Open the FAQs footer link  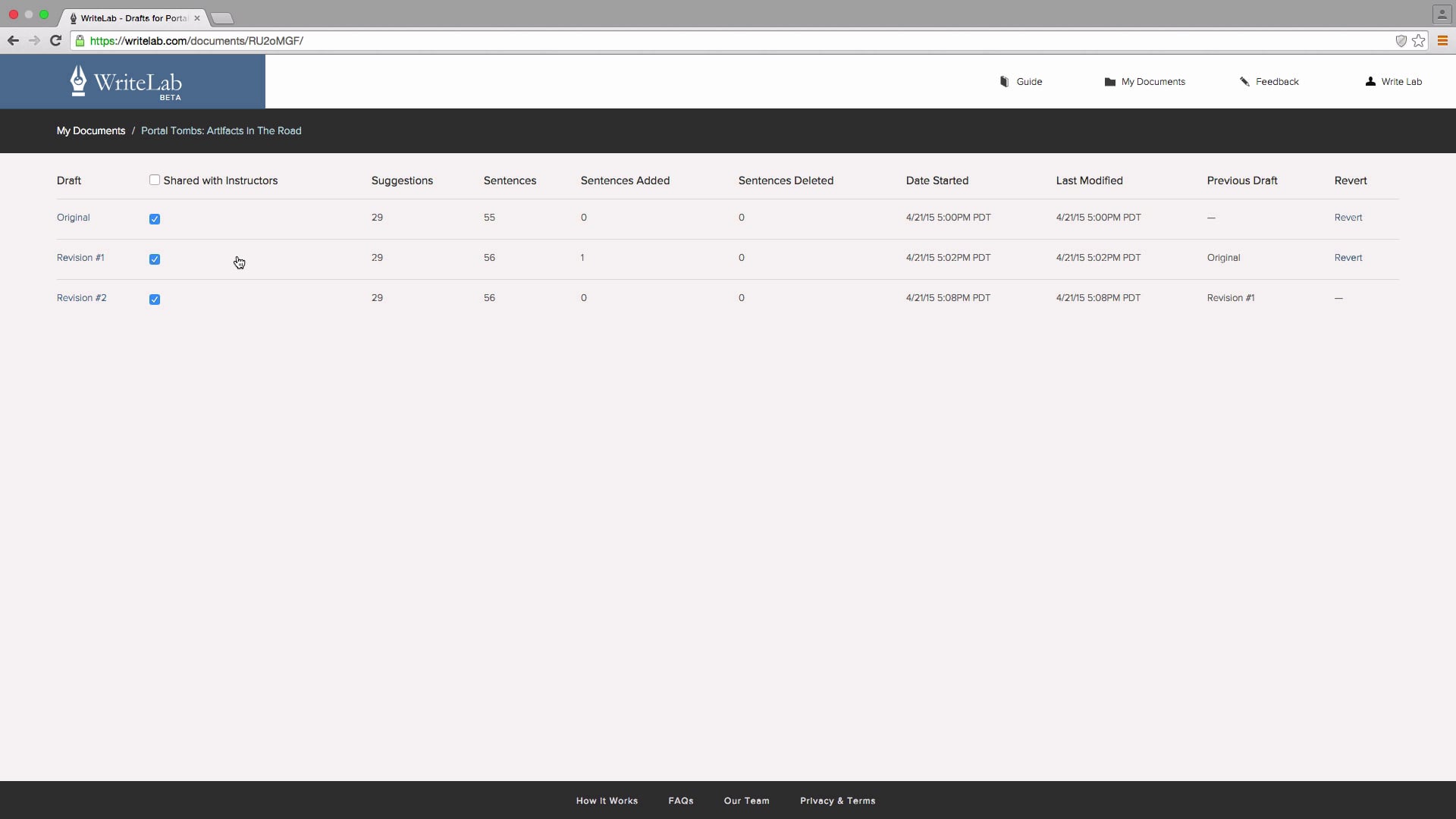[x=680, y=801]
